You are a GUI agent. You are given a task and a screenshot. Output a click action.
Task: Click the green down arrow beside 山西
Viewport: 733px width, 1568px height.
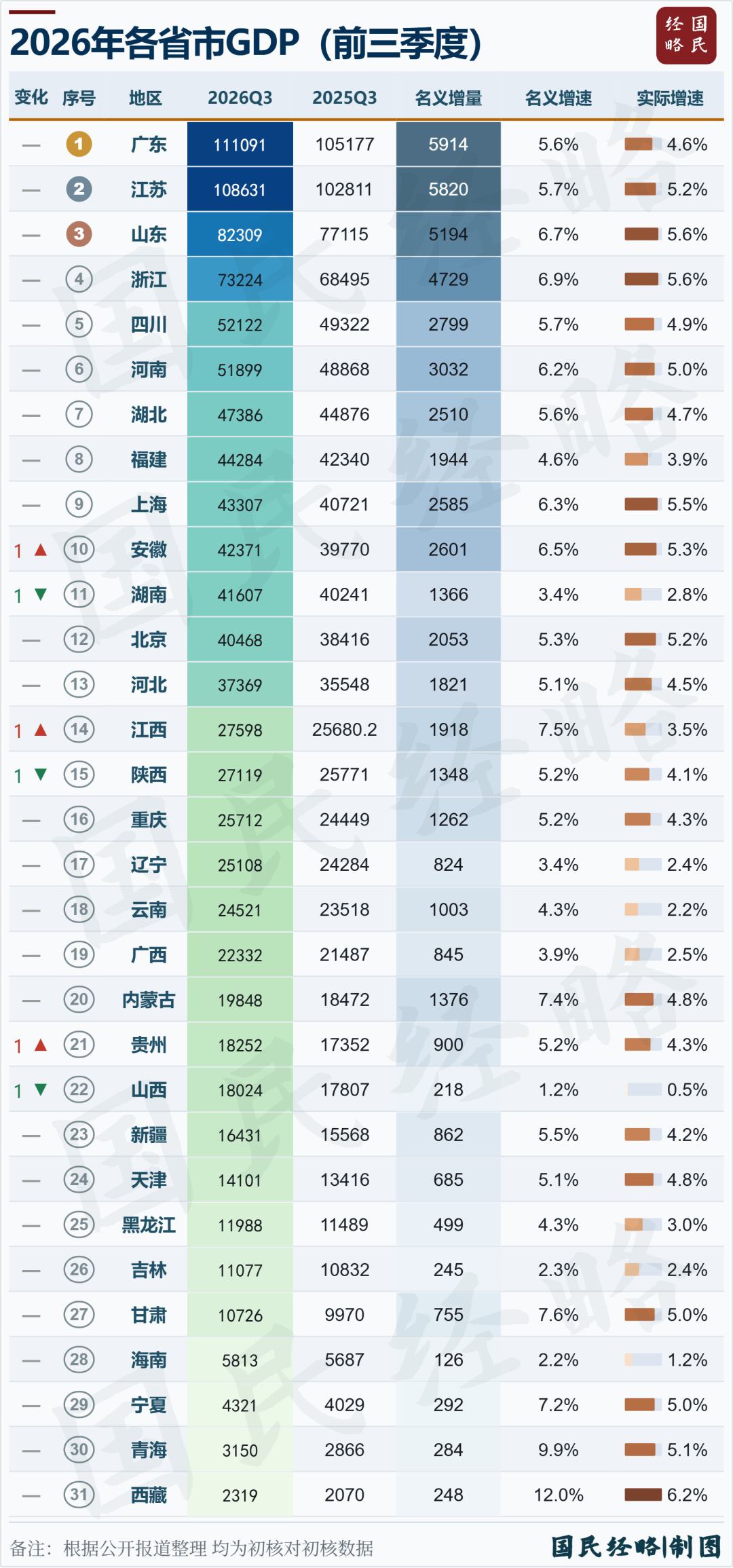pyautogui.click(x=41, y=1089)
